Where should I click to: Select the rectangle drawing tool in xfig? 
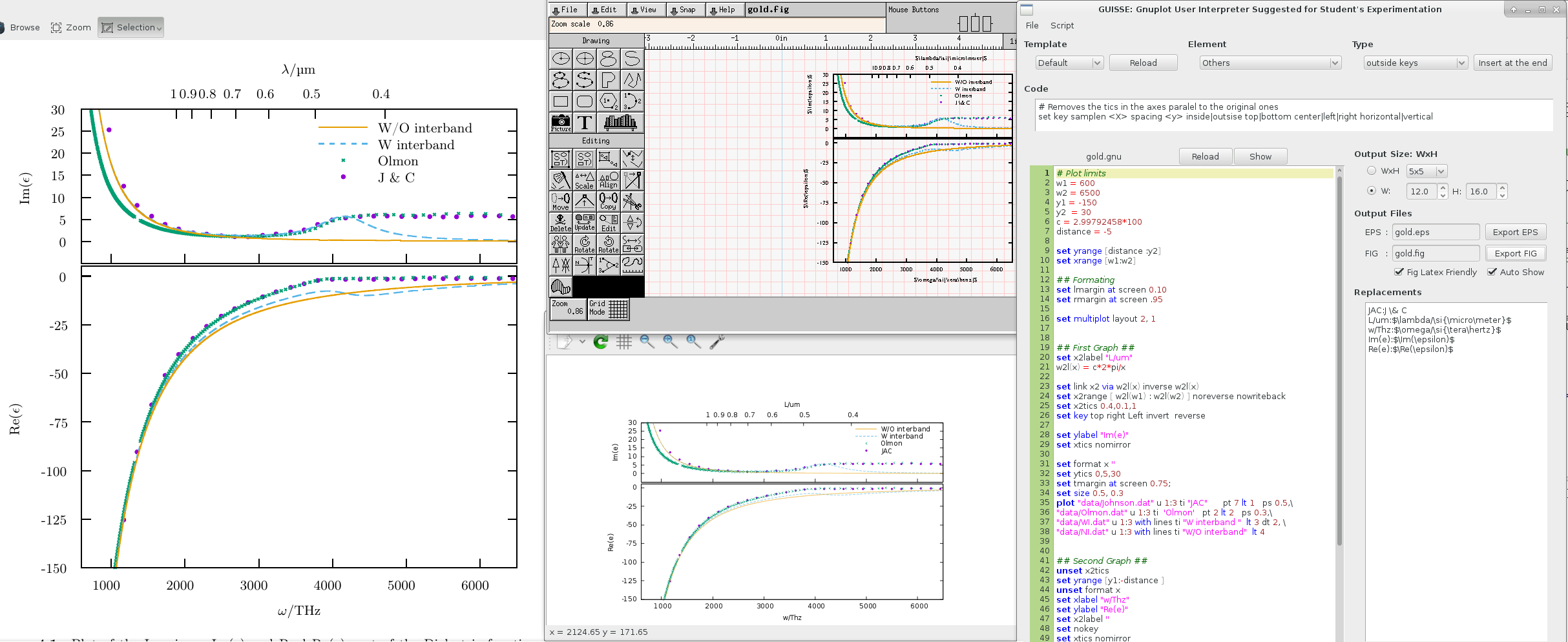(561, 101)
